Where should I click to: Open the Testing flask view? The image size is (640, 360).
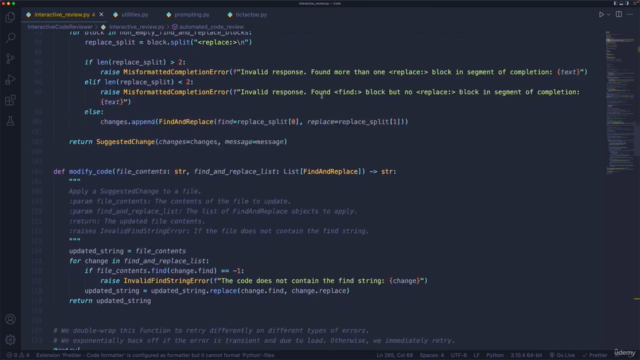pyautogui.click(x=10, y=121)
